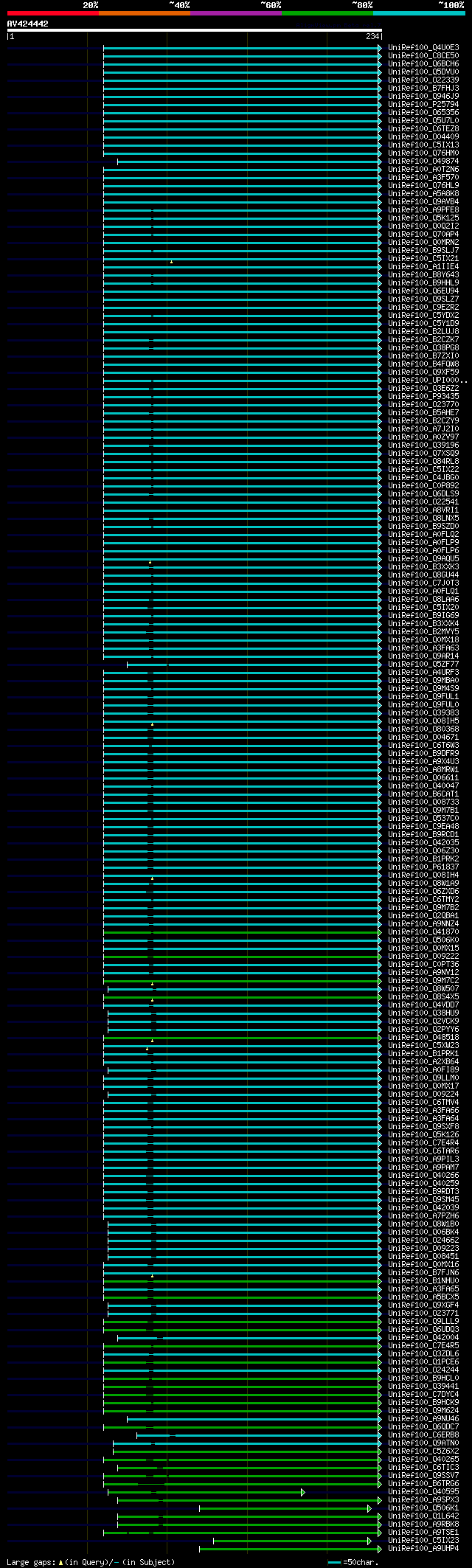Select hit label UniRef100_A9NNZ4
Viewport: 472px width, 1568px height.
(423, 923)
